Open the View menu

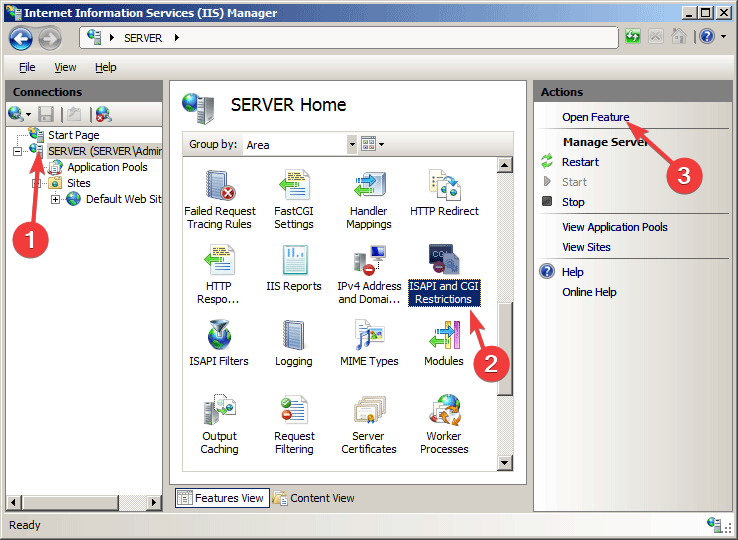coord(65,67)
